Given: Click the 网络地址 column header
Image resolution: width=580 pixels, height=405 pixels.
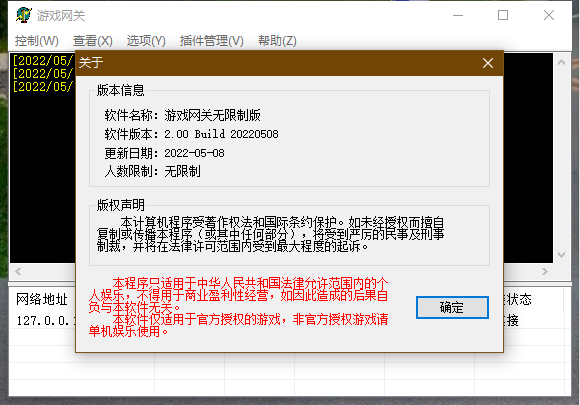Looking at the screenshot, I should pyautogui.click(x=41, y=299).
